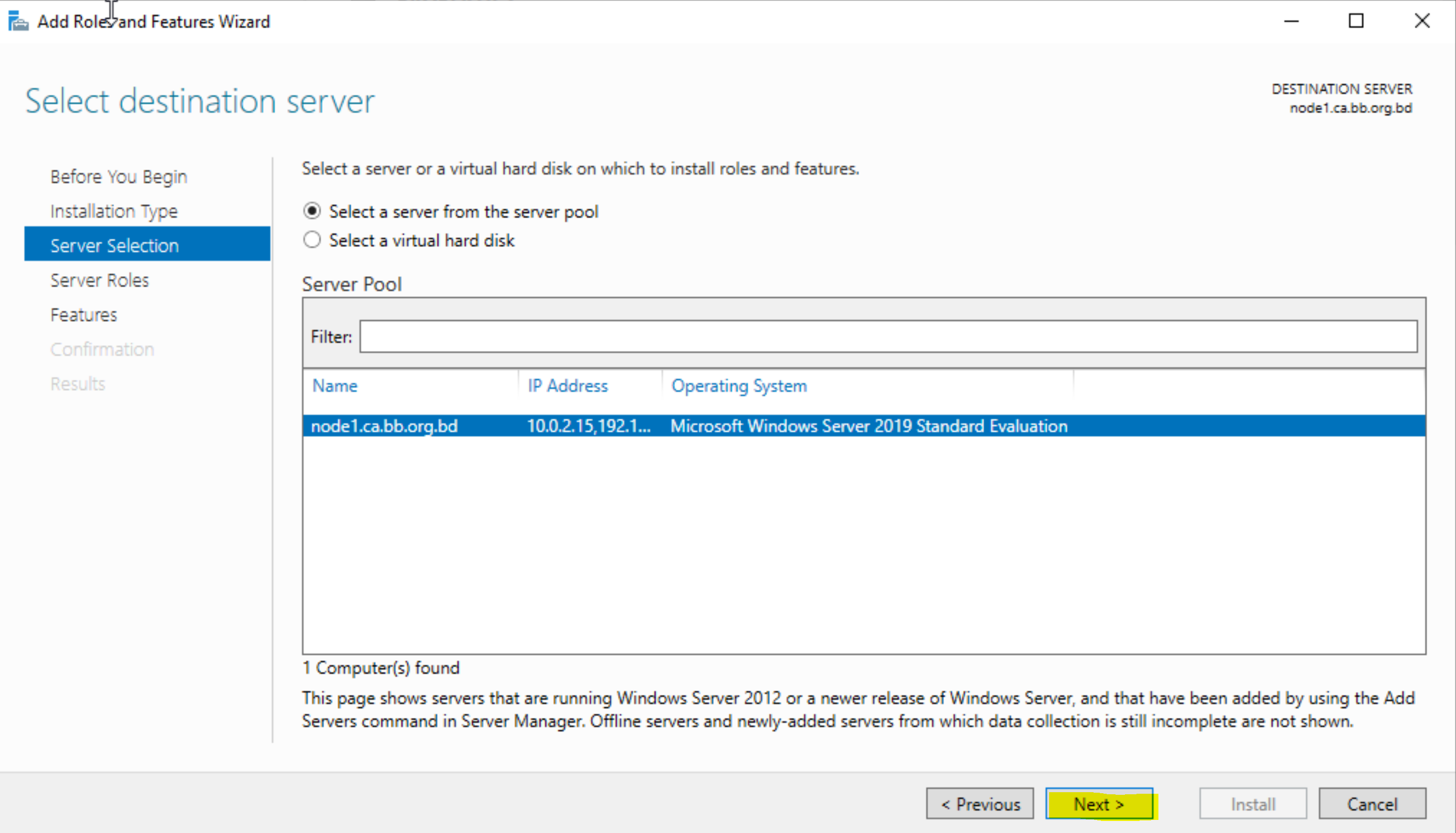Sort by Name column header

click(x=334, y=386)
